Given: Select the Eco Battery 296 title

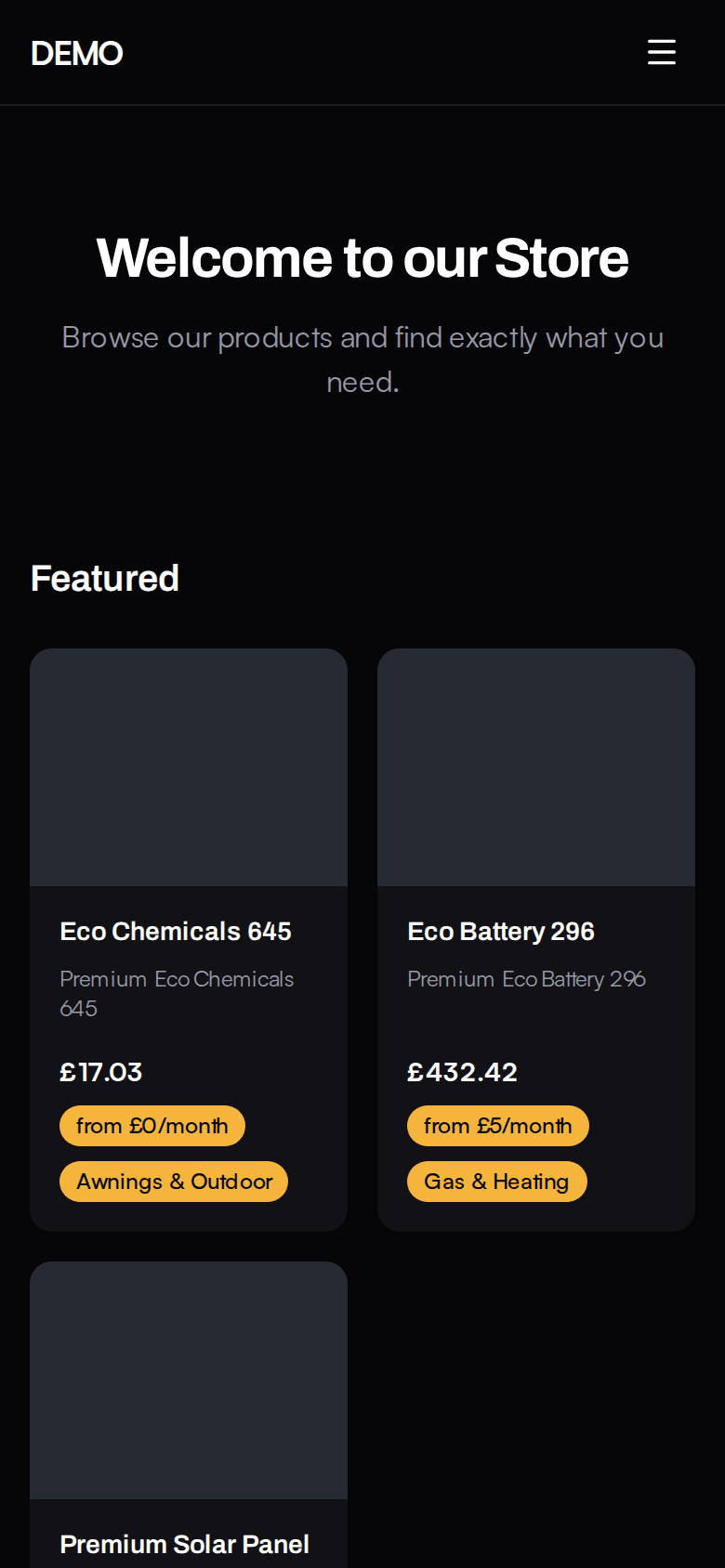Looking at the screenshot, I should [501, 931].
